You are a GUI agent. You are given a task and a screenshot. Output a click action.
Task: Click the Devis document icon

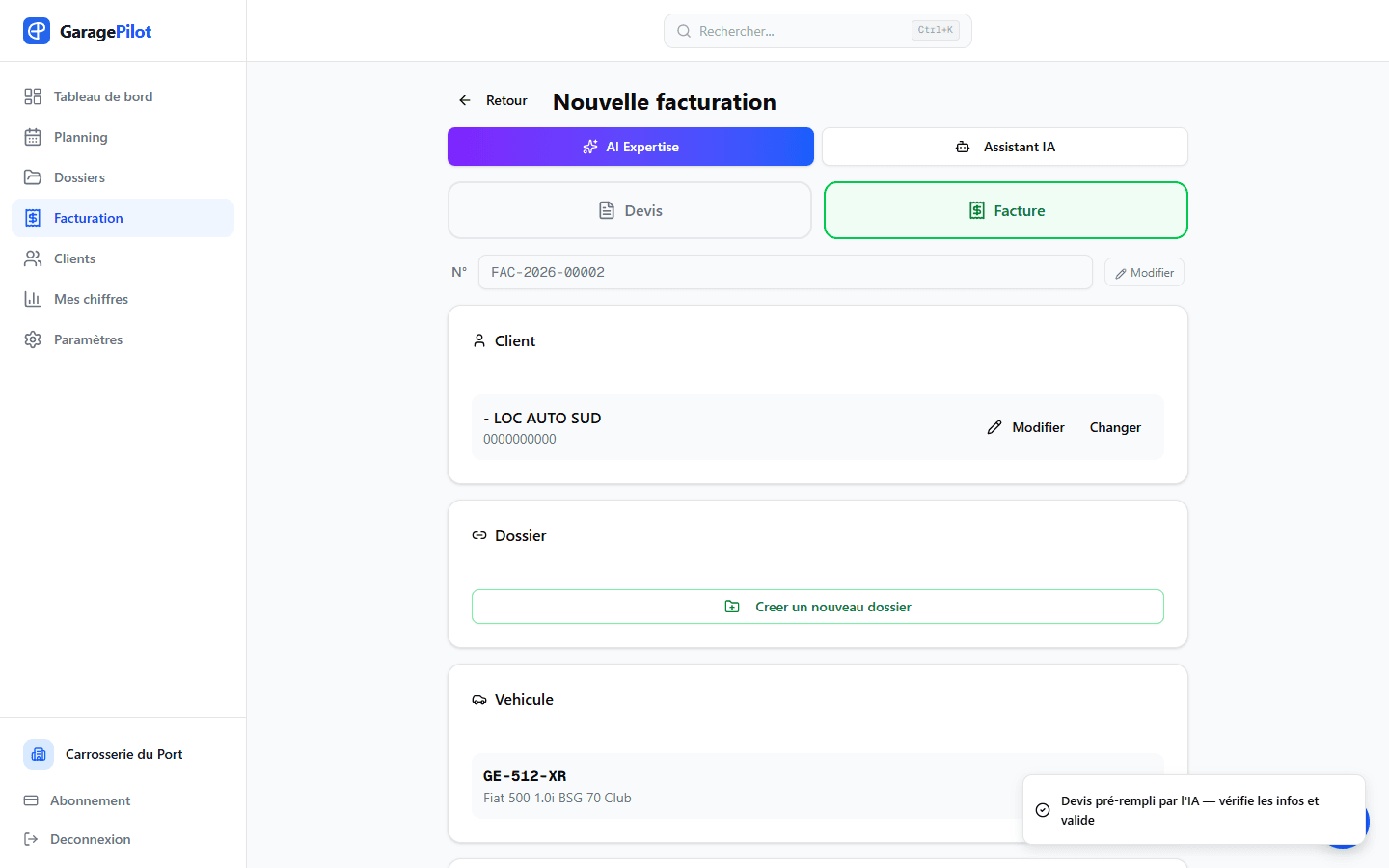tap(607, 210)
